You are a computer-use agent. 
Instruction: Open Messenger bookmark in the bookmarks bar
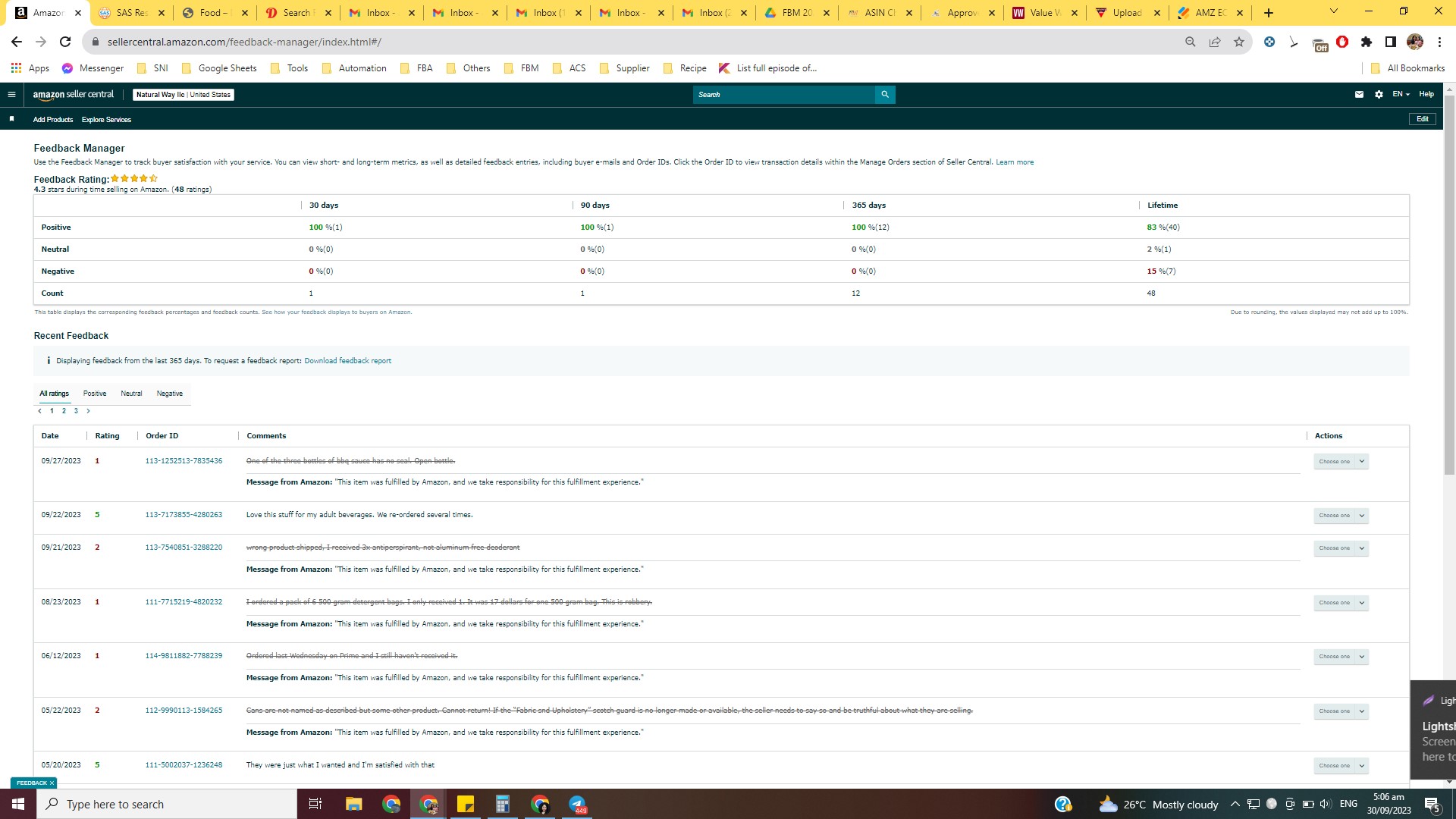click(93, 68)
